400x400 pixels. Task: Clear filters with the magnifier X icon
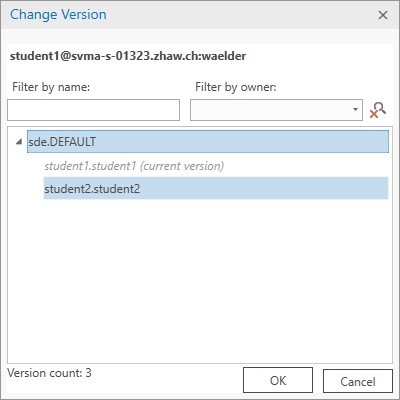[378, 110]
